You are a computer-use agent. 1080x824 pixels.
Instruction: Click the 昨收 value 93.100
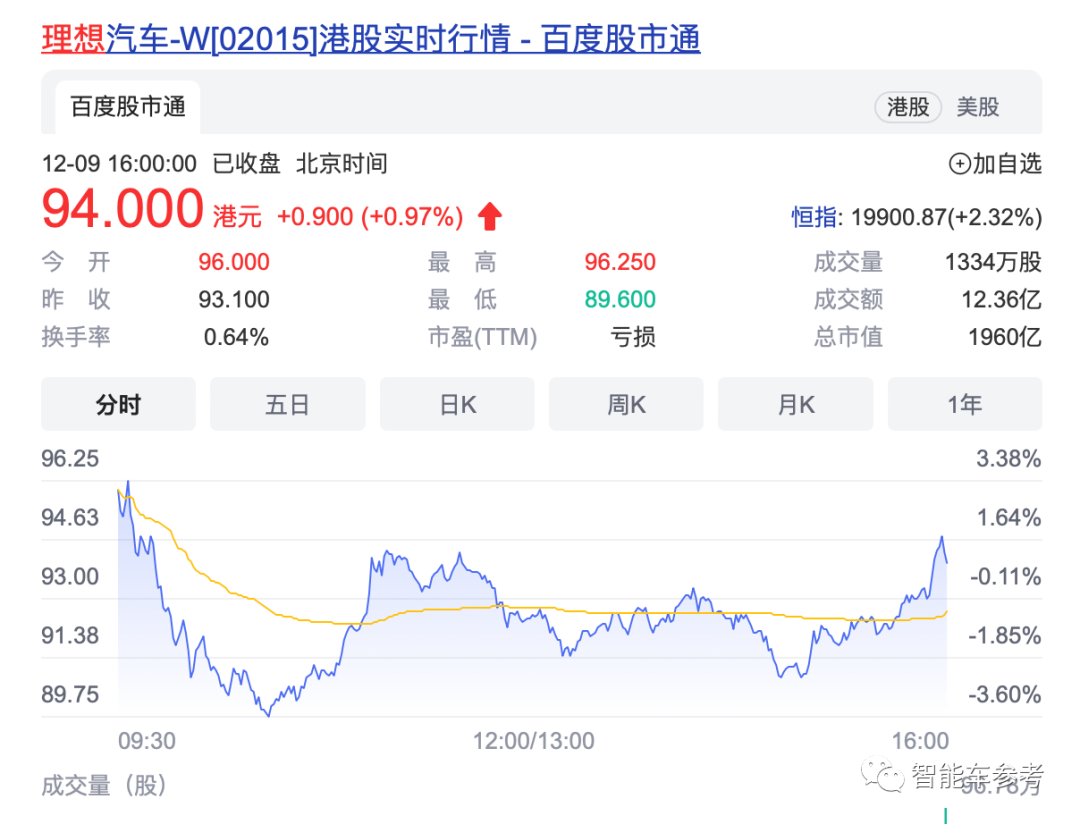pyautogui.click(x=233, y=299)
